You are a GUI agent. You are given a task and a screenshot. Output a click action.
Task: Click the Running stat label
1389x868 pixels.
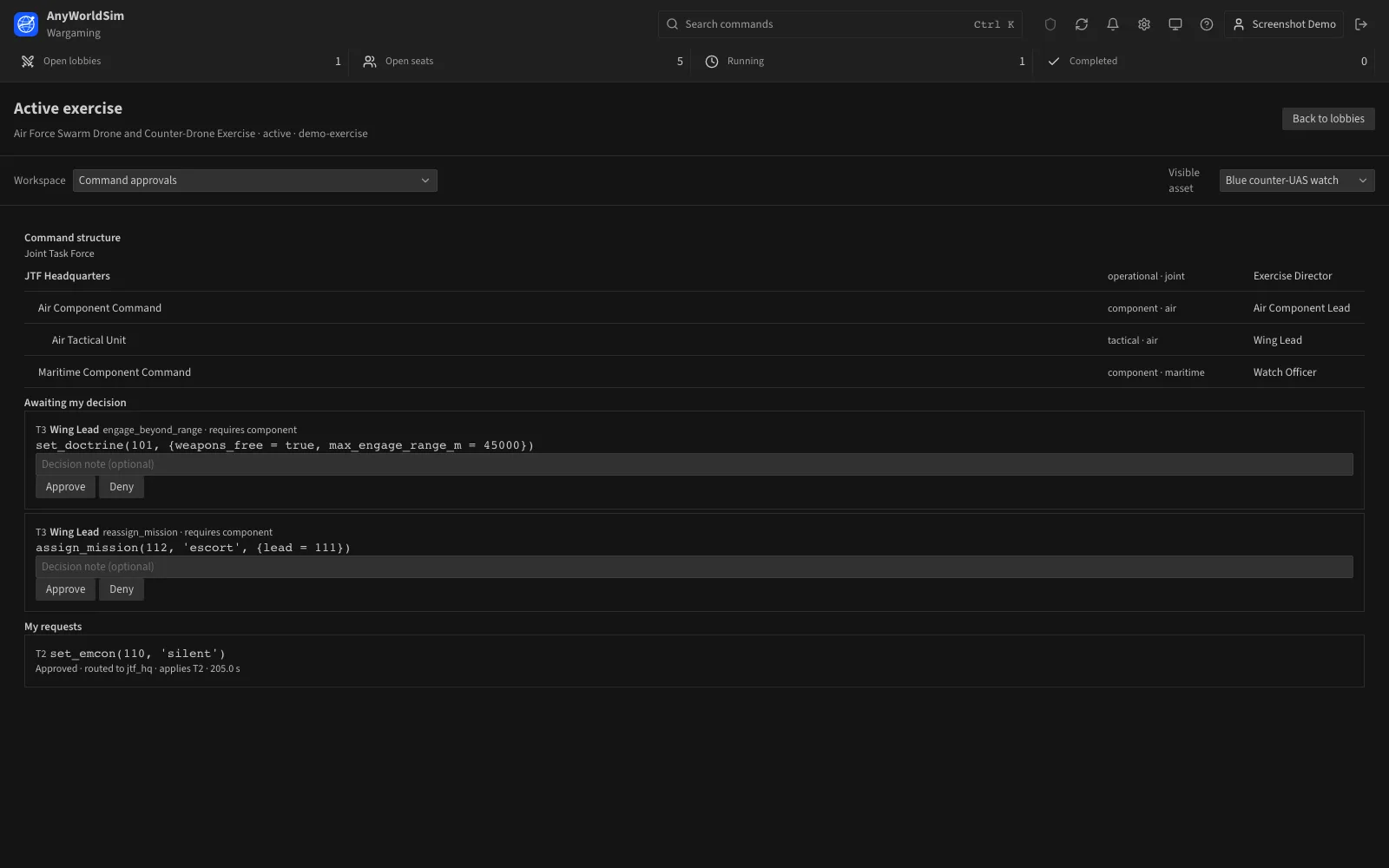pos(746,62)
